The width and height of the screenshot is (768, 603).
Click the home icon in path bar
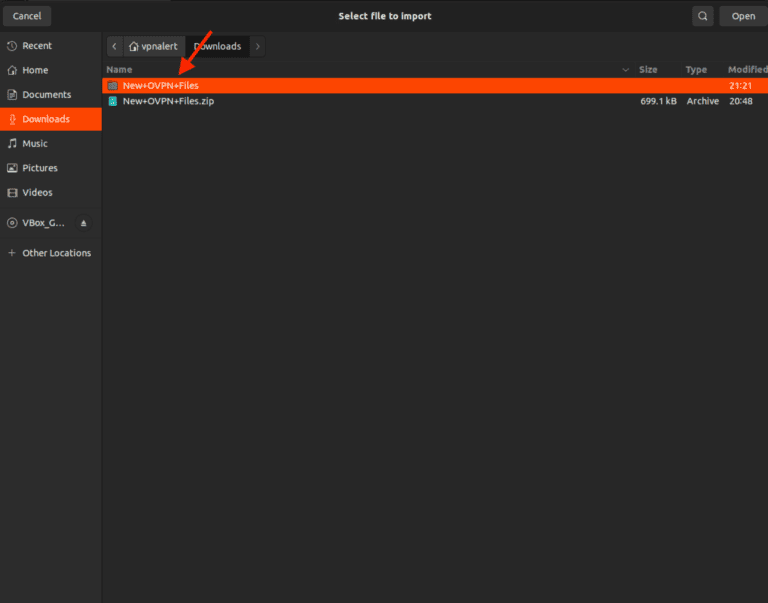(x=134, y=47)
